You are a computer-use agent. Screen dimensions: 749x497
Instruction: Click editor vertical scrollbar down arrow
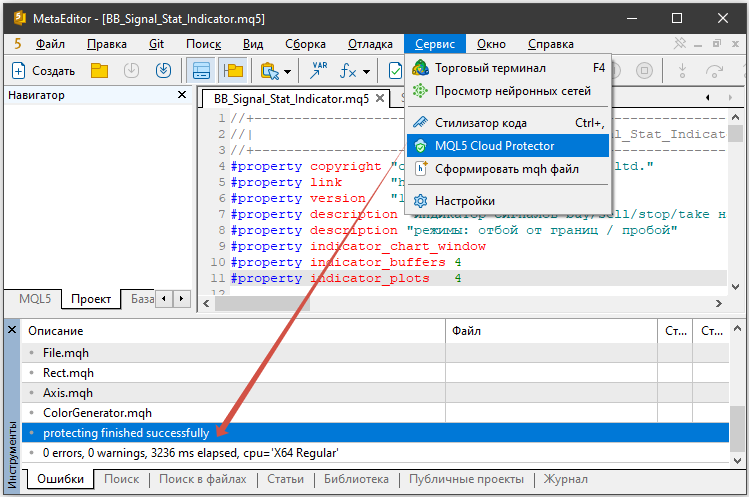pyautogui.click(x=735, y=287)
